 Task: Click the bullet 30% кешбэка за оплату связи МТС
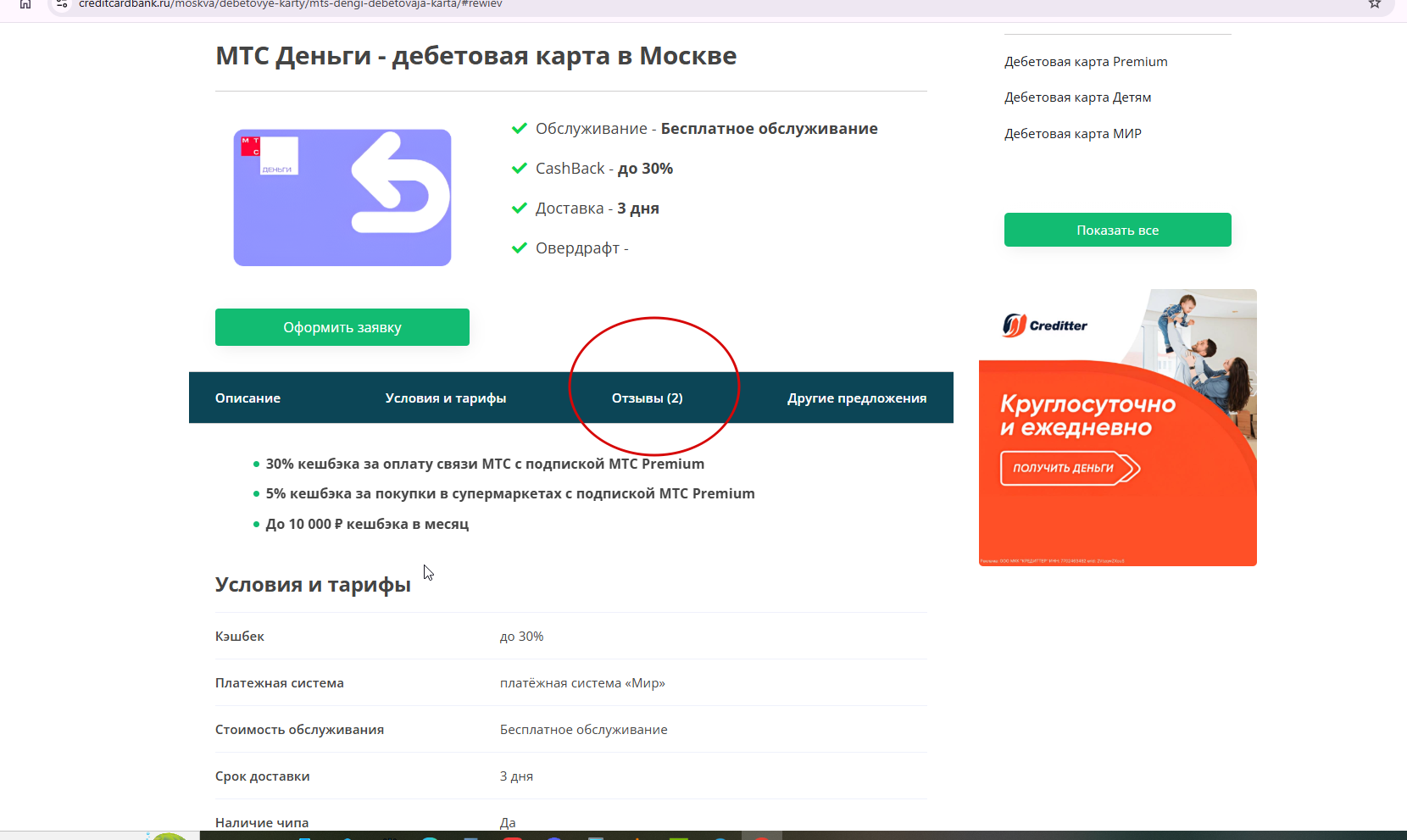[485, 464]
